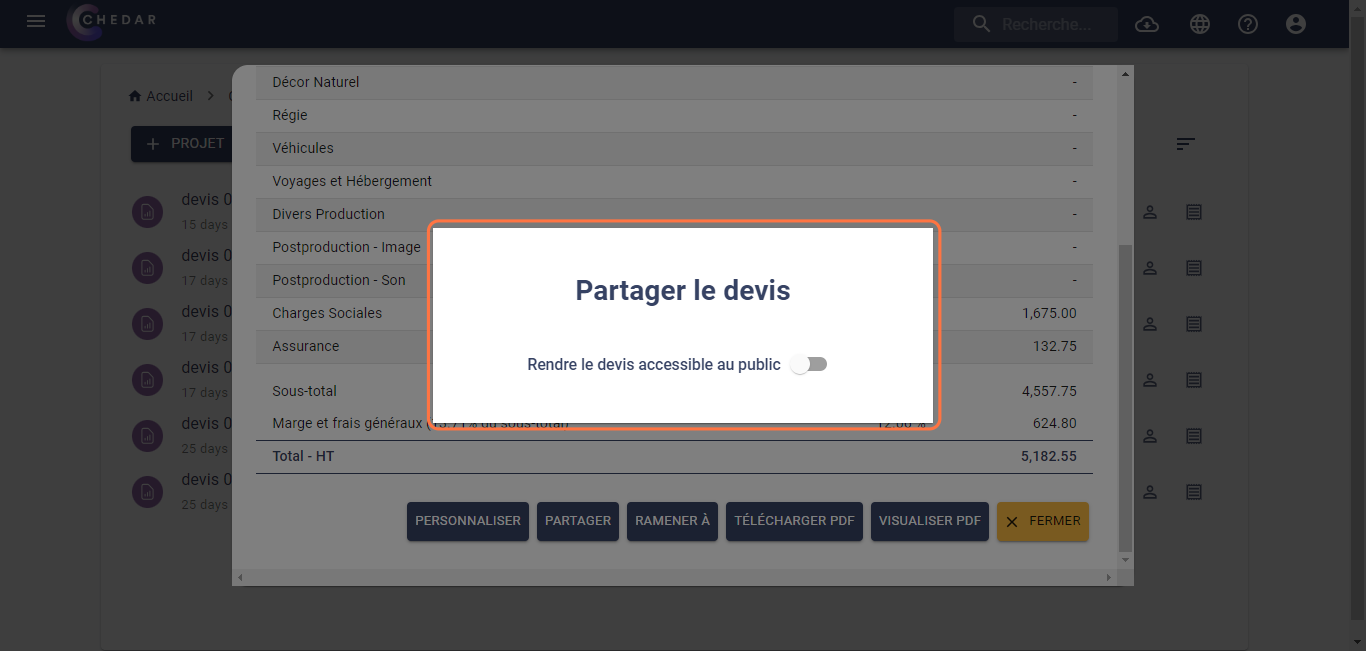Click 'Rendre le devis accessible au public' label
1366x651 pixels.
click(654, 365)
